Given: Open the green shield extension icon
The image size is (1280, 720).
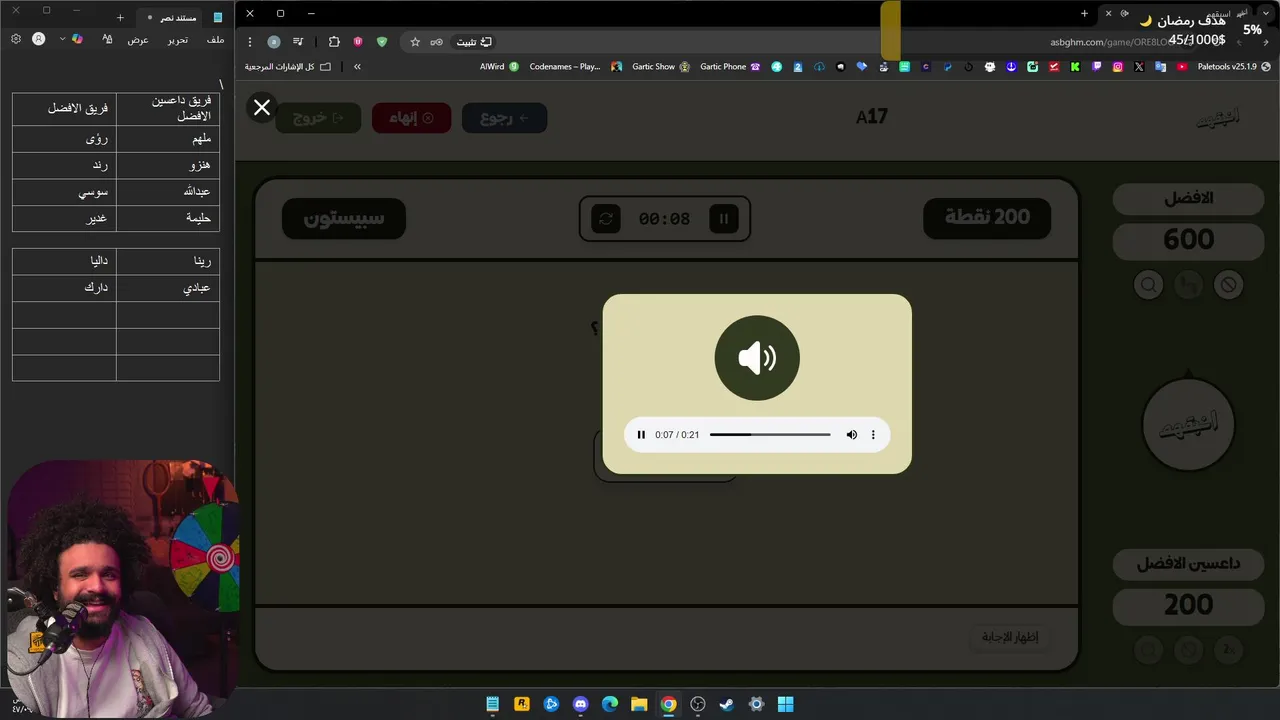Looking at the screenshot, I should (382, 42).
